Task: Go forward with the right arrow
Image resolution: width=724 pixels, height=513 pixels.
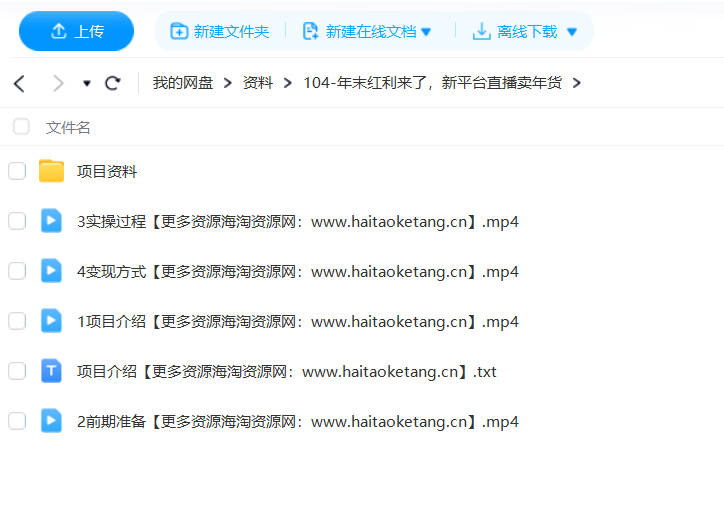Action: pyautogui.click(x=58, y=84)
